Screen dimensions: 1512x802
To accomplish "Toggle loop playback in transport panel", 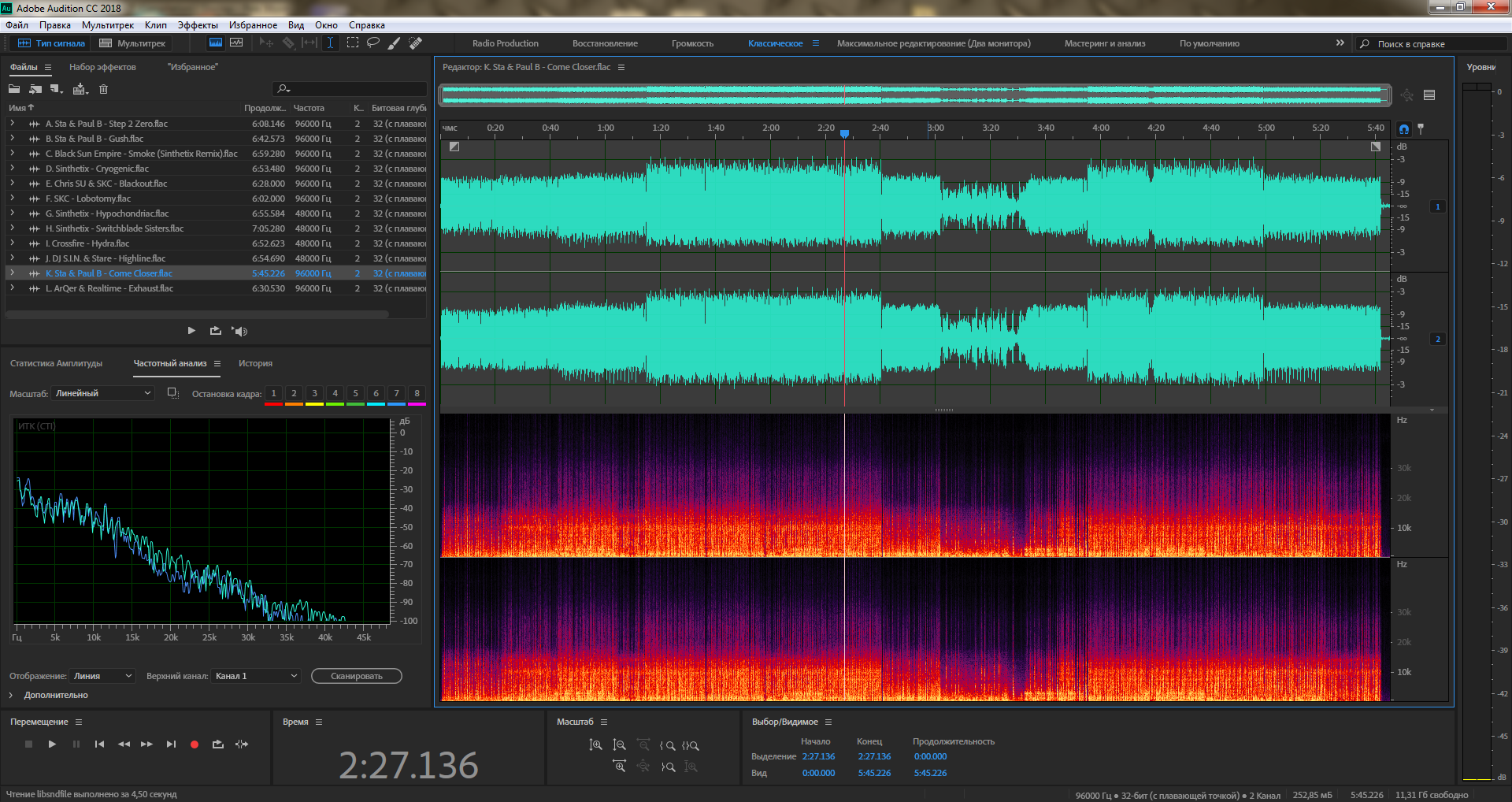I will point(218,744).
